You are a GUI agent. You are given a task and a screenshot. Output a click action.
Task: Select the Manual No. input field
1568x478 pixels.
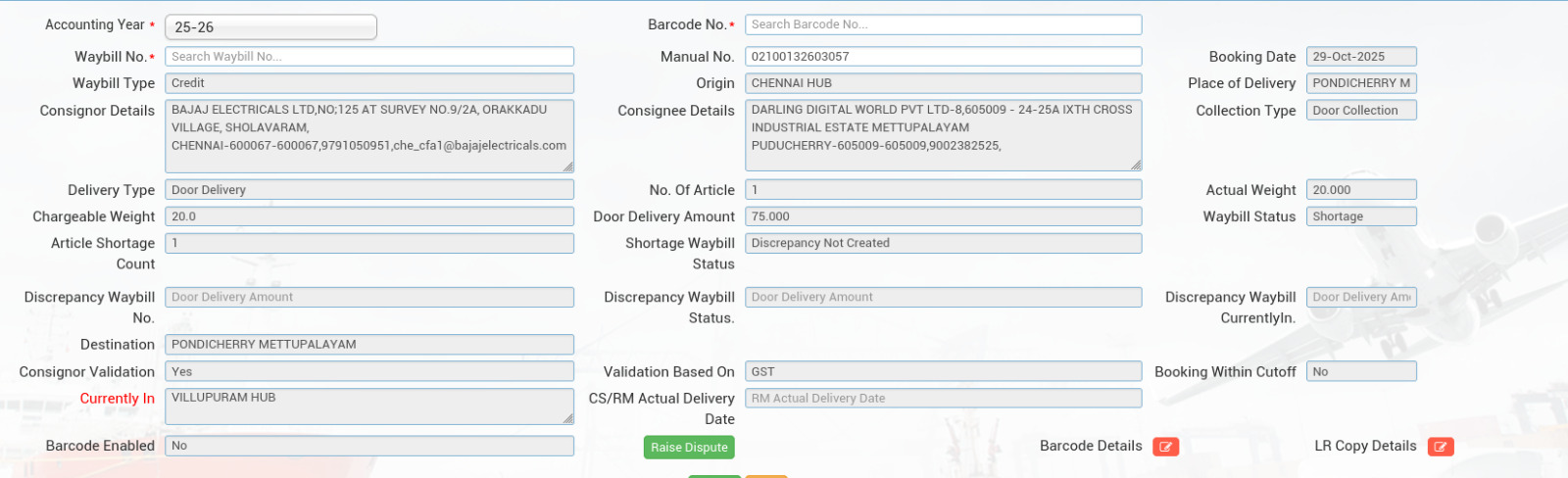coord(943,57)
